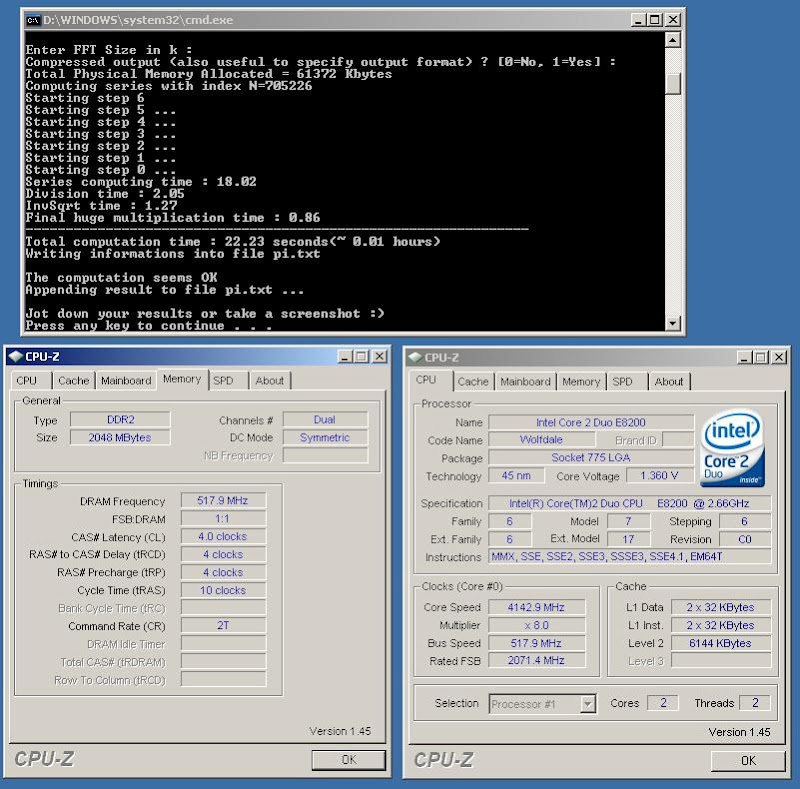Viewport: 800px width, 789px height.
Task: Open Mainboard tab in right CPU-Z window
Action: click(526, 382)
